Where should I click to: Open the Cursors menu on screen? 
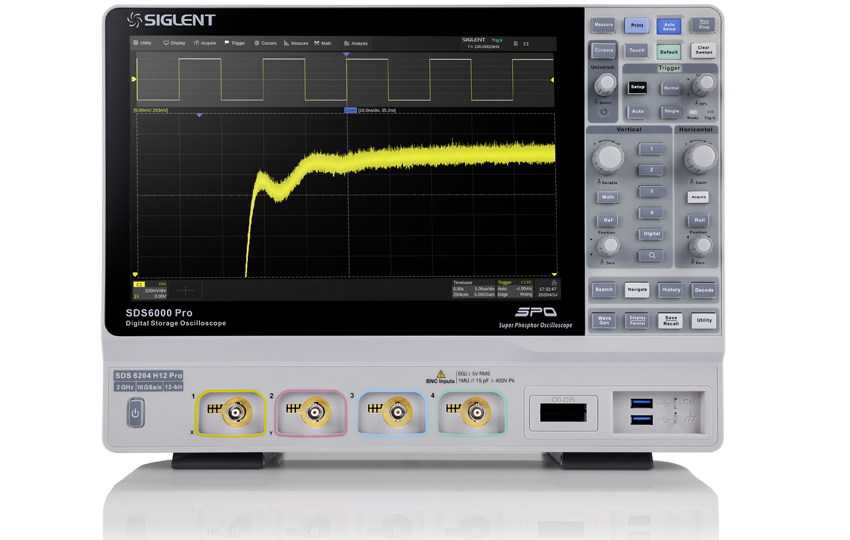click(266, 43)
